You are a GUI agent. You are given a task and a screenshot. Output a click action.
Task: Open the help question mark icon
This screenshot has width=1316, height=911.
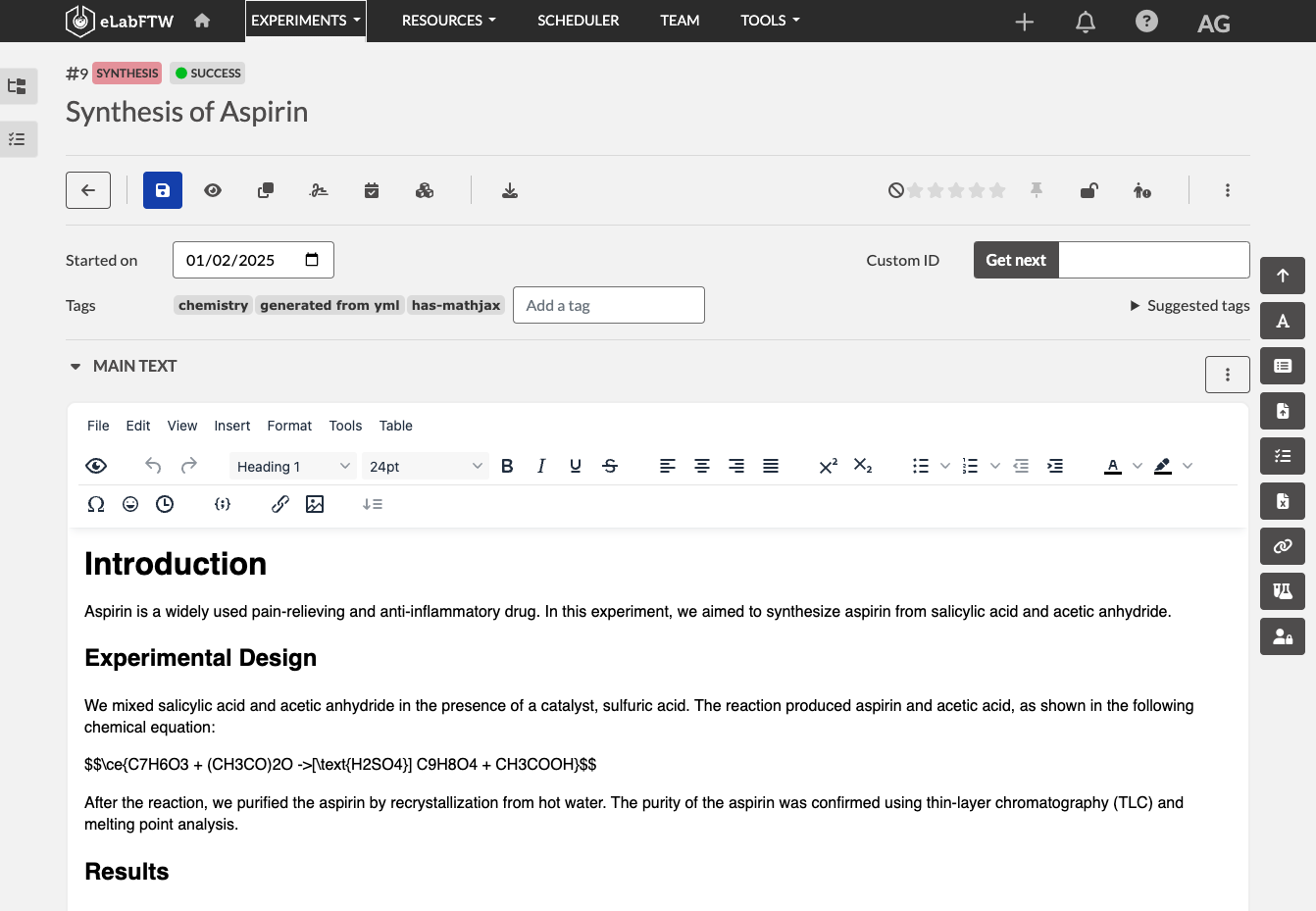coord(1146,21)
